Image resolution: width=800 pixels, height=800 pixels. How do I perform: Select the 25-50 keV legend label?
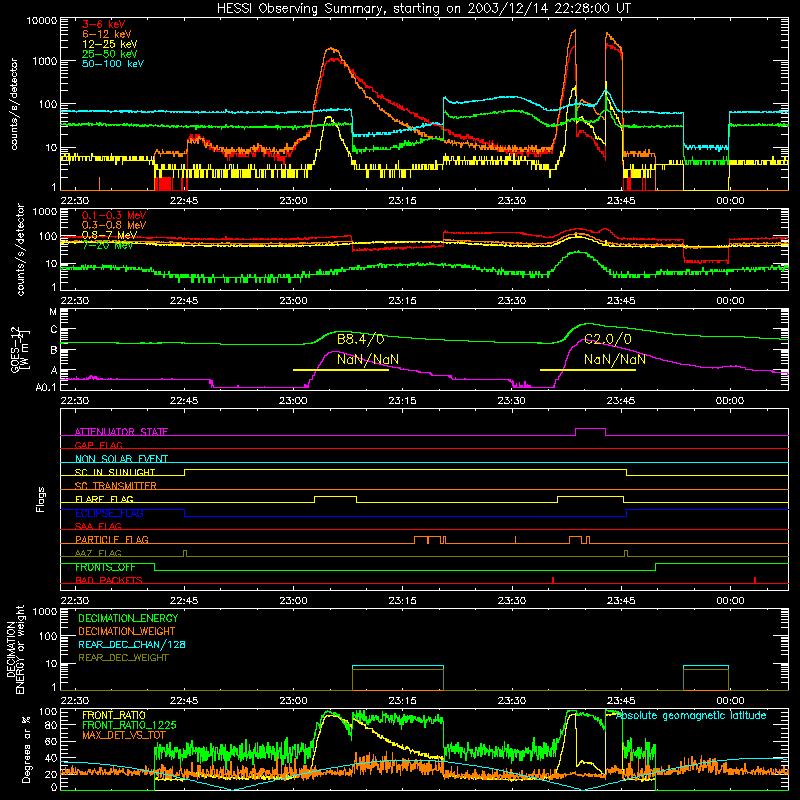pos(110,54)
